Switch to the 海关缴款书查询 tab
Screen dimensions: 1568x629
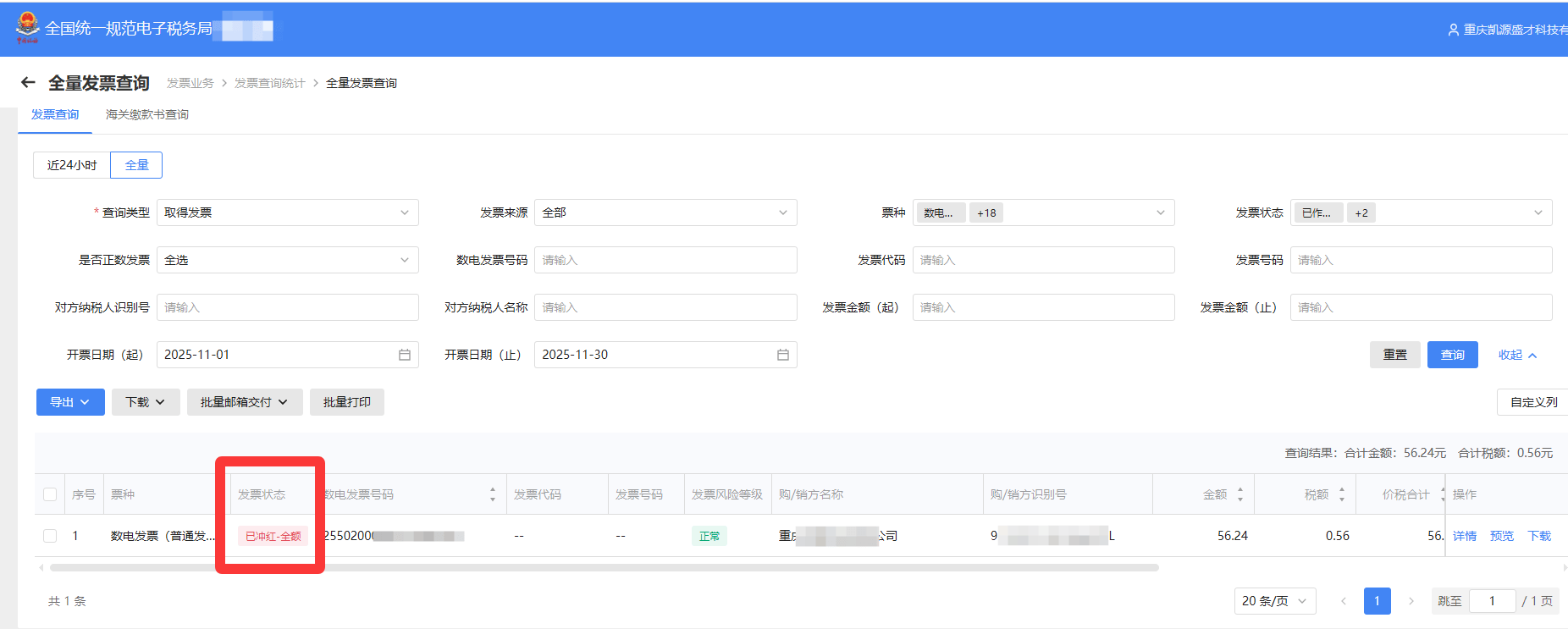146,114
